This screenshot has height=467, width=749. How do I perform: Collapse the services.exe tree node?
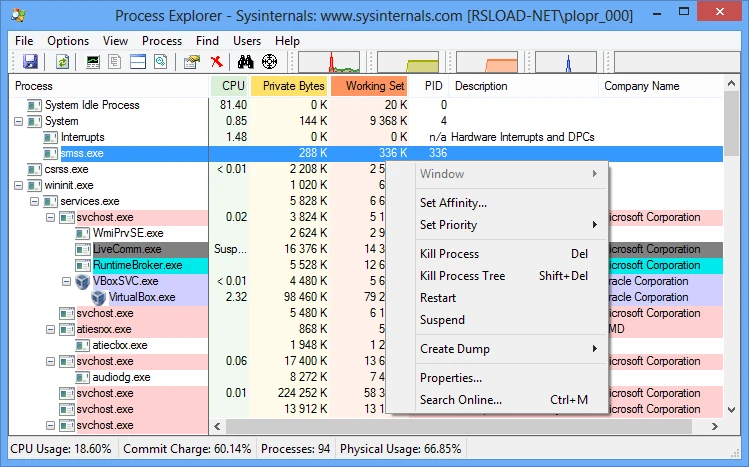coord(36,201)
